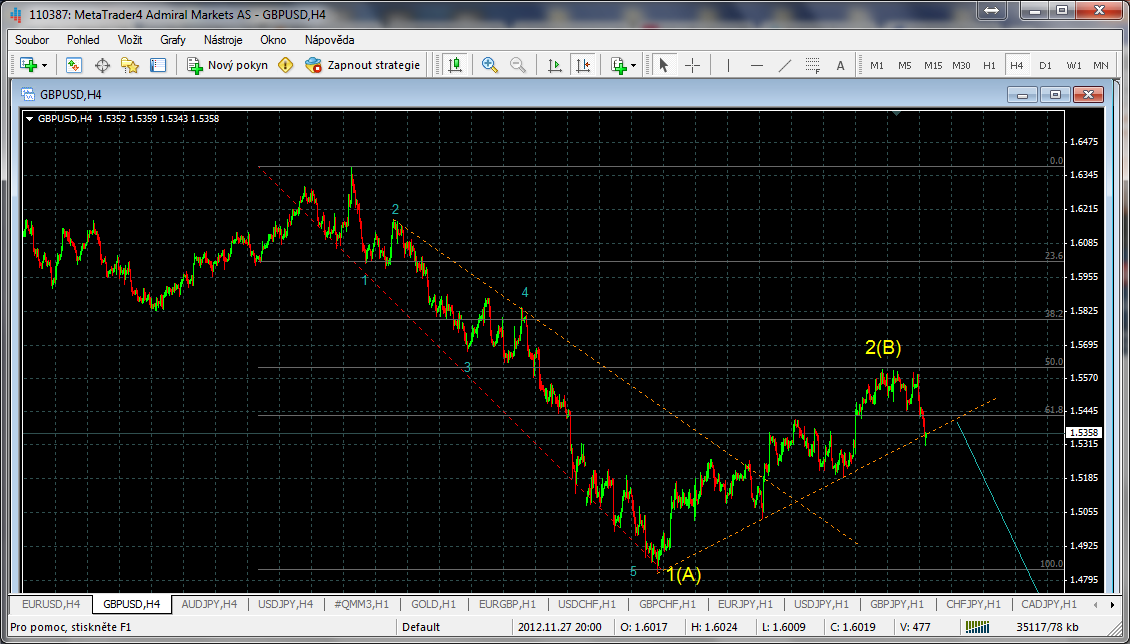The image size is (1130, 644).
Task: Switch to USDJPY,H4 chart tab
Action: coord(285,604)
